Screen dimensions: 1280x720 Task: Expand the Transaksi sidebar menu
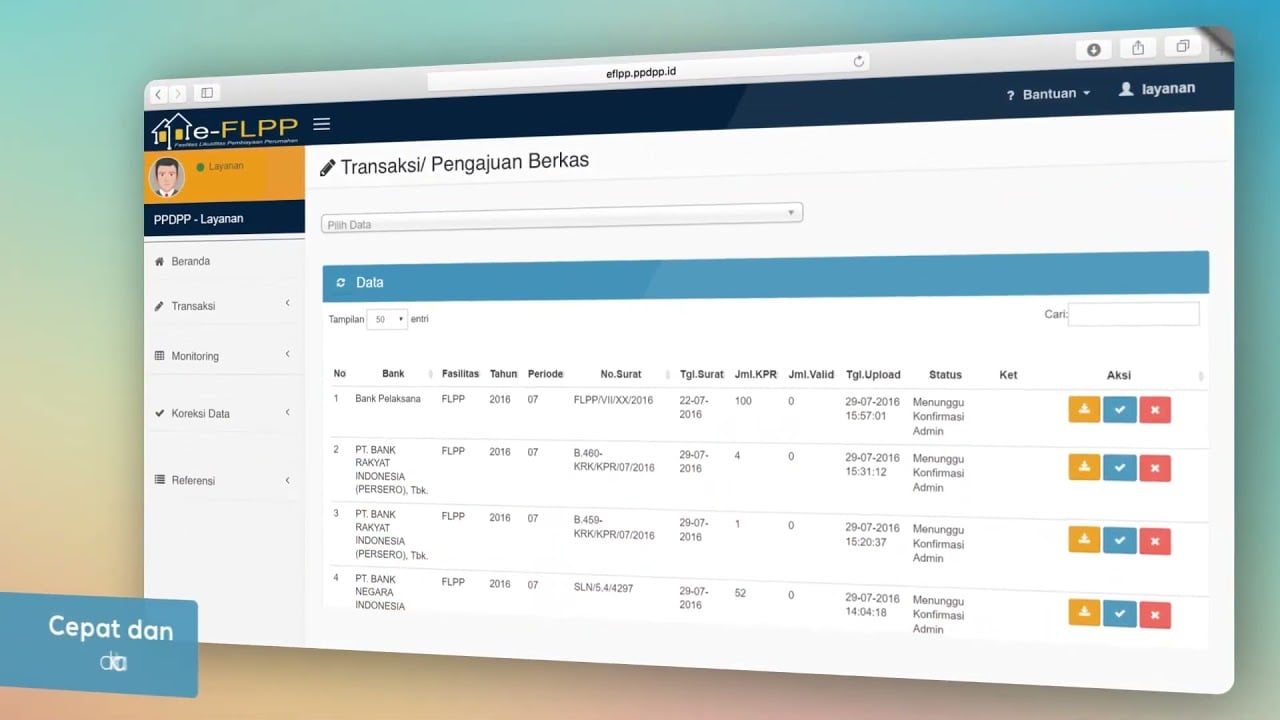tap(193, 306)
